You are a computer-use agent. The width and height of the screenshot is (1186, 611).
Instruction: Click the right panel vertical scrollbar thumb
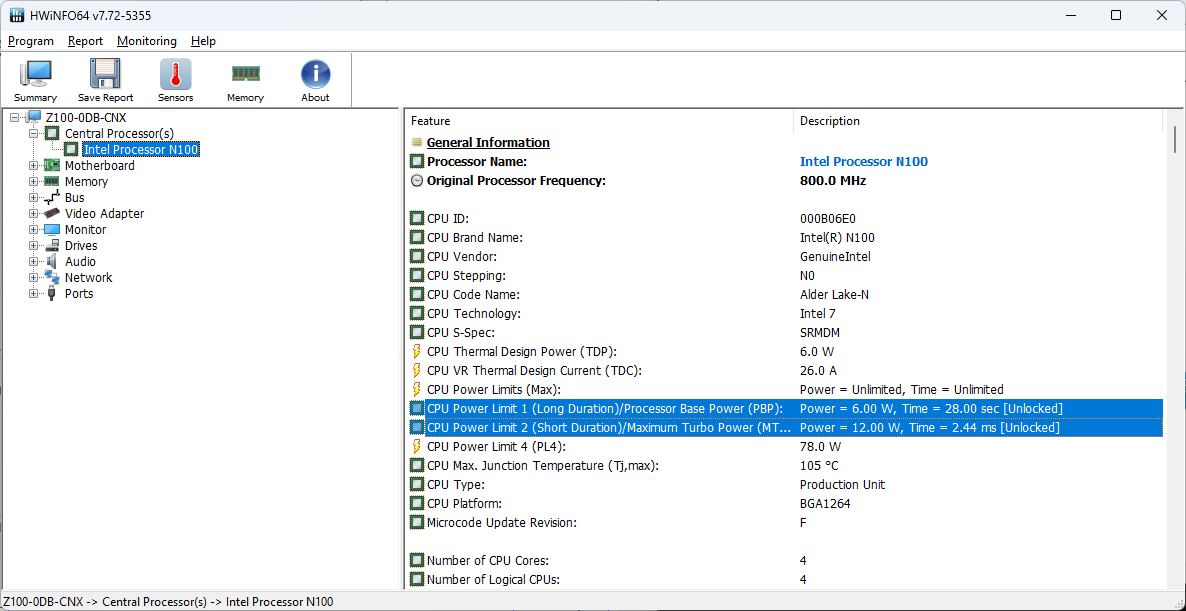point(1175,138)
